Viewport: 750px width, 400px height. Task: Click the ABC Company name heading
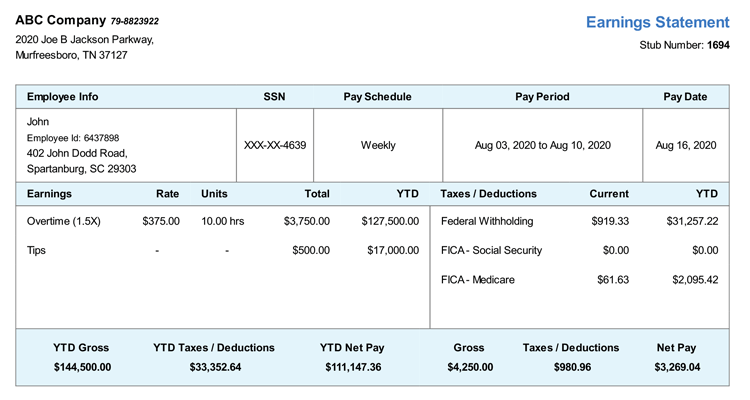pyautogui.click(x=61, y=20)
